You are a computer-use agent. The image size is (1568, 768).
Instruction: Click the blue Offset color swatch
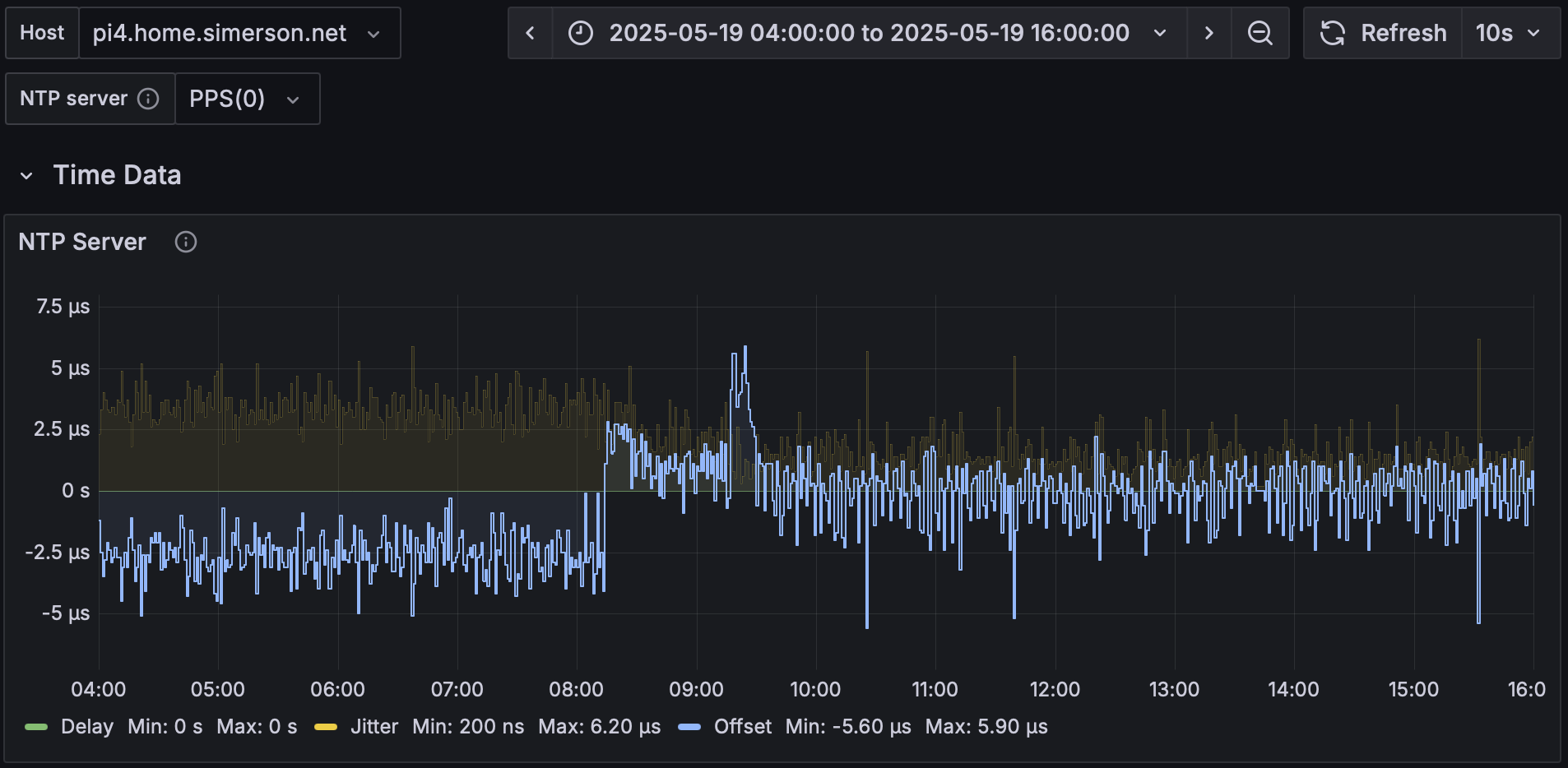[689, 727]
